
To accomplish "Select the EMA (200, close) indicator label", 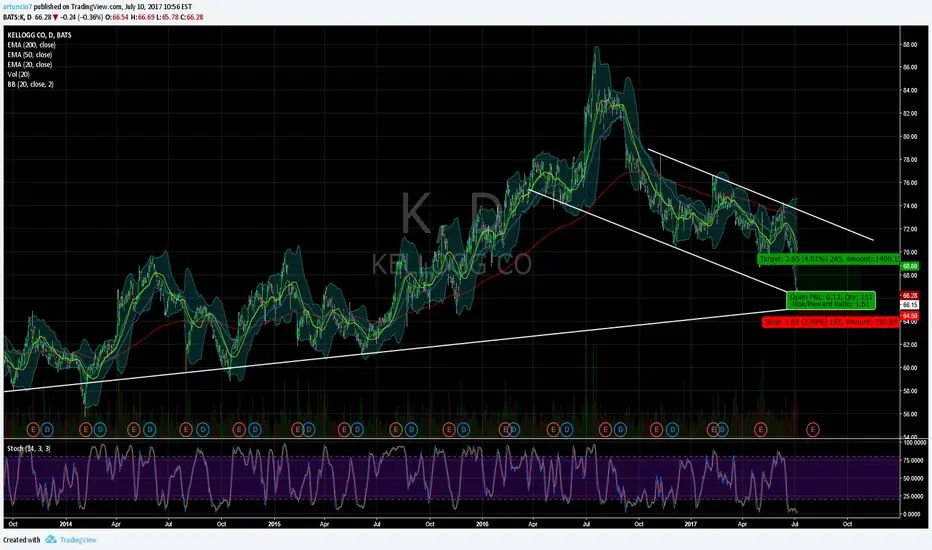I will click(32, 45).
